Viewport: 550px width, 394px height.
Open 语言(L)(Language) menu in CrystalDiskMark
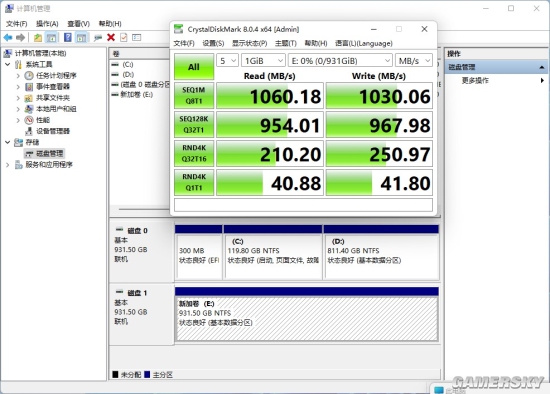pyautogui.click(x=364, y=43)
